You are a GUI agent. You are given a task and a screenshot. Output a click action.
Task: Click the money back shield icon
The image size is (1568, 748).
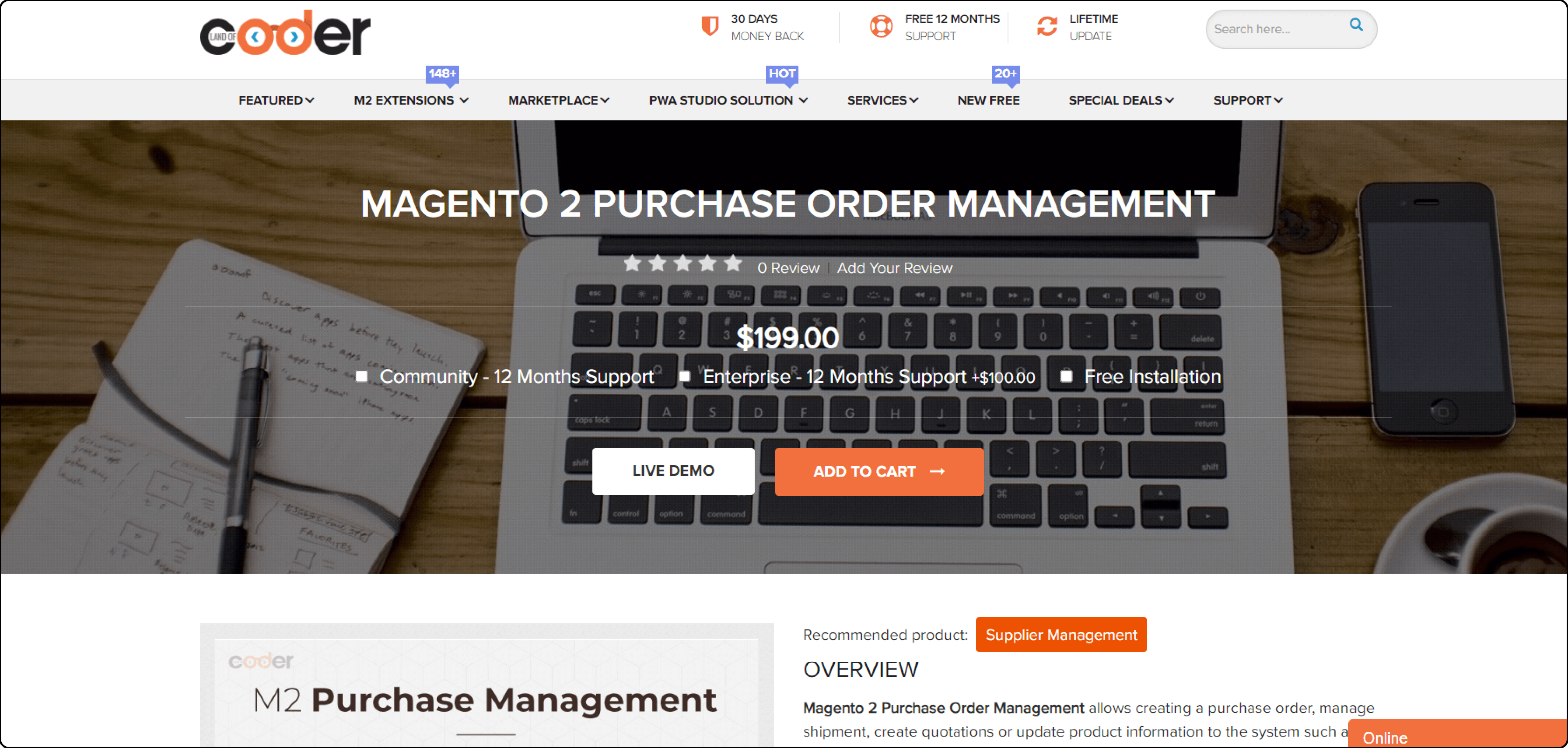[x=710, y=26]
